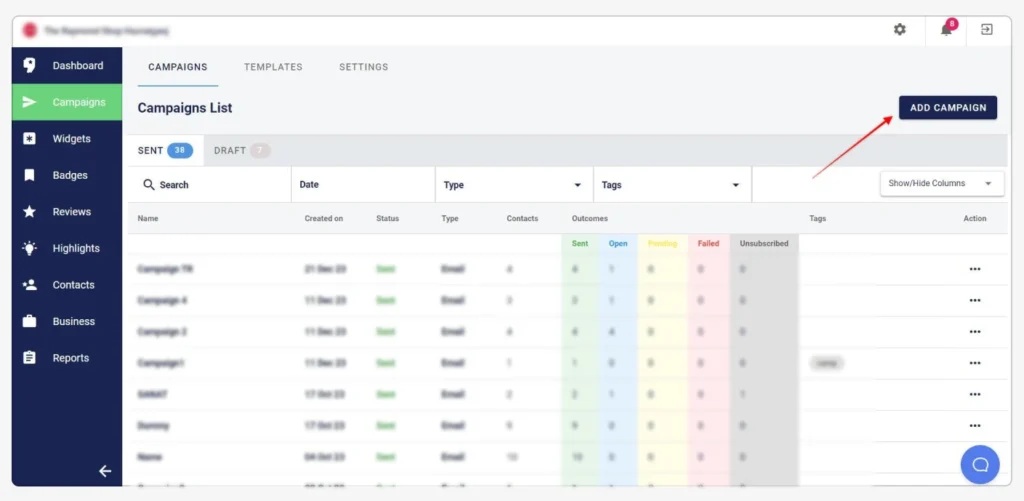Viewport: 1024px width, 501px height.
Task: Switch to the Templates tab
Action: [273, 67]
